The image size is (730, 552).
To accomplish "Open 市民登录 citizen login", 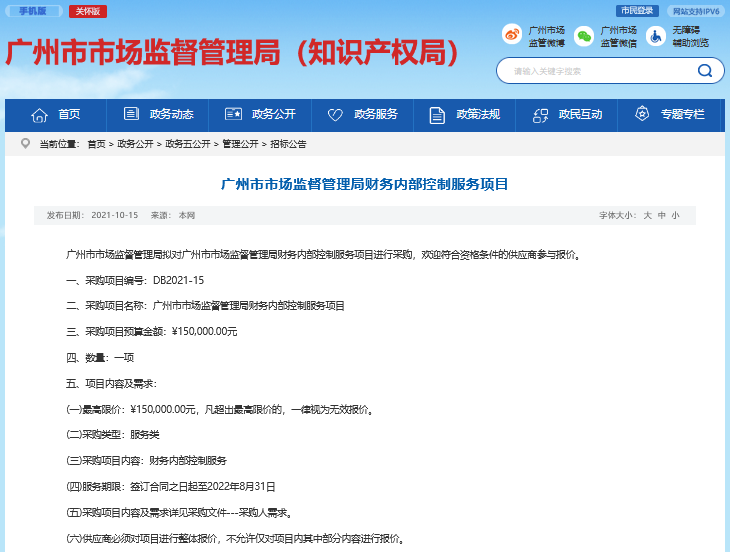I will (637, 11).
